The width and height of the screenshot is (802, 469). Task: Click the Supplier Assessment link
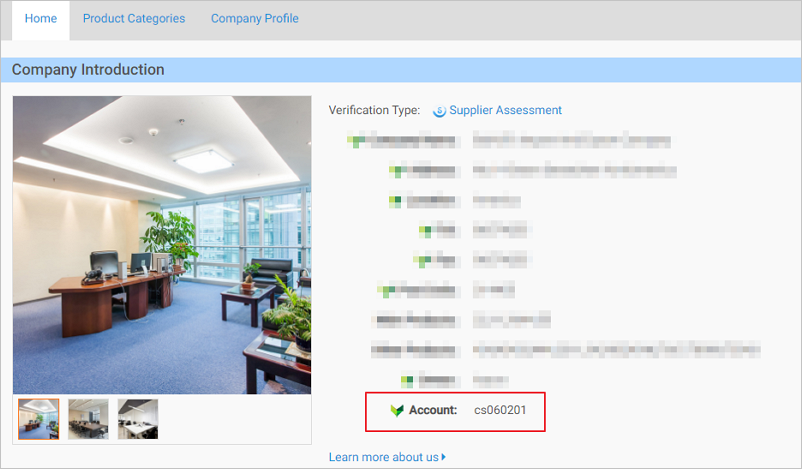[x=505, y=110]
